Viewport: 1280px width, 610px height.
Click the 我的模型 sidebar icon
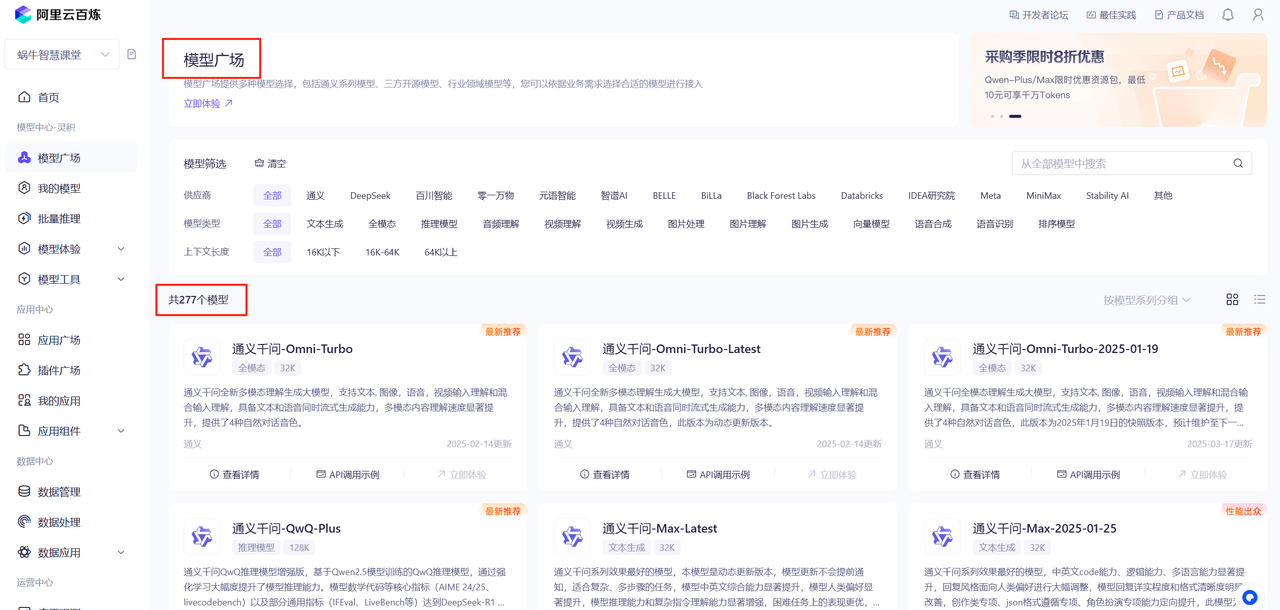(24, 188)
